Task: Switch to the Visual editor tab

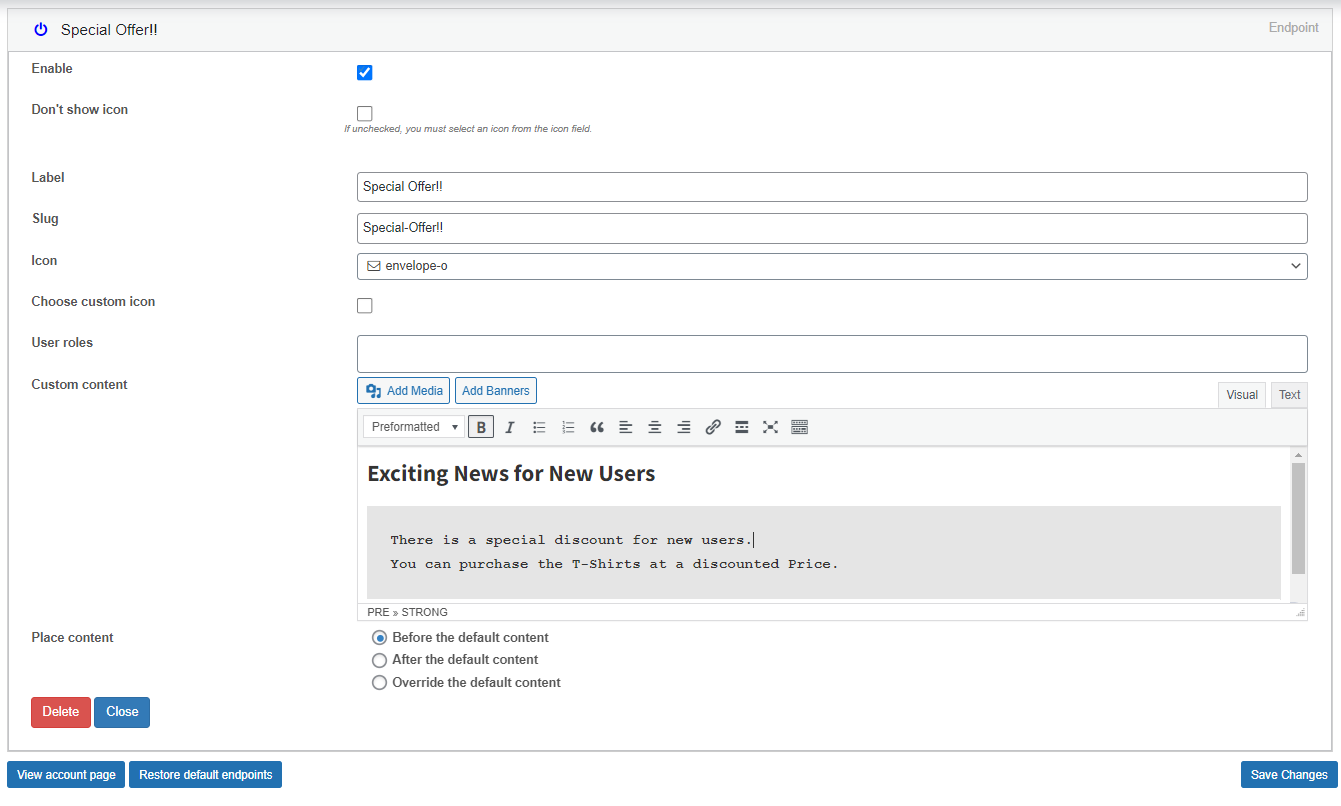Action: [1242, 394]
